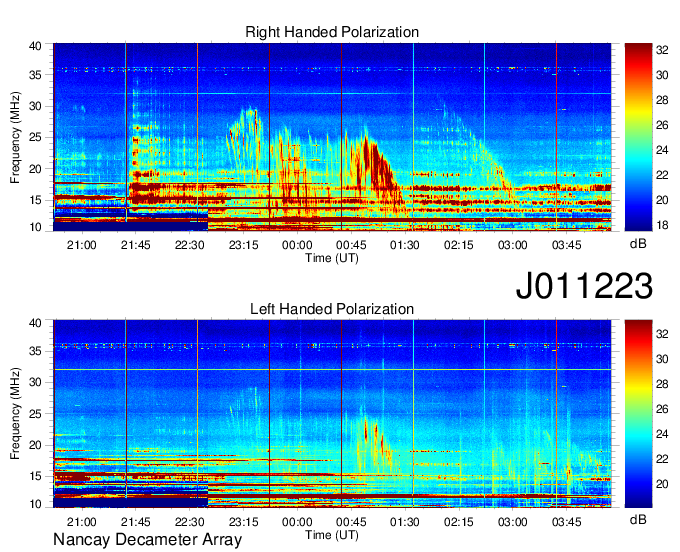Click the yellow 32 MHz horizontal line in Left Handed spectrogram
680x552 pixels.
tap(332, 369)
